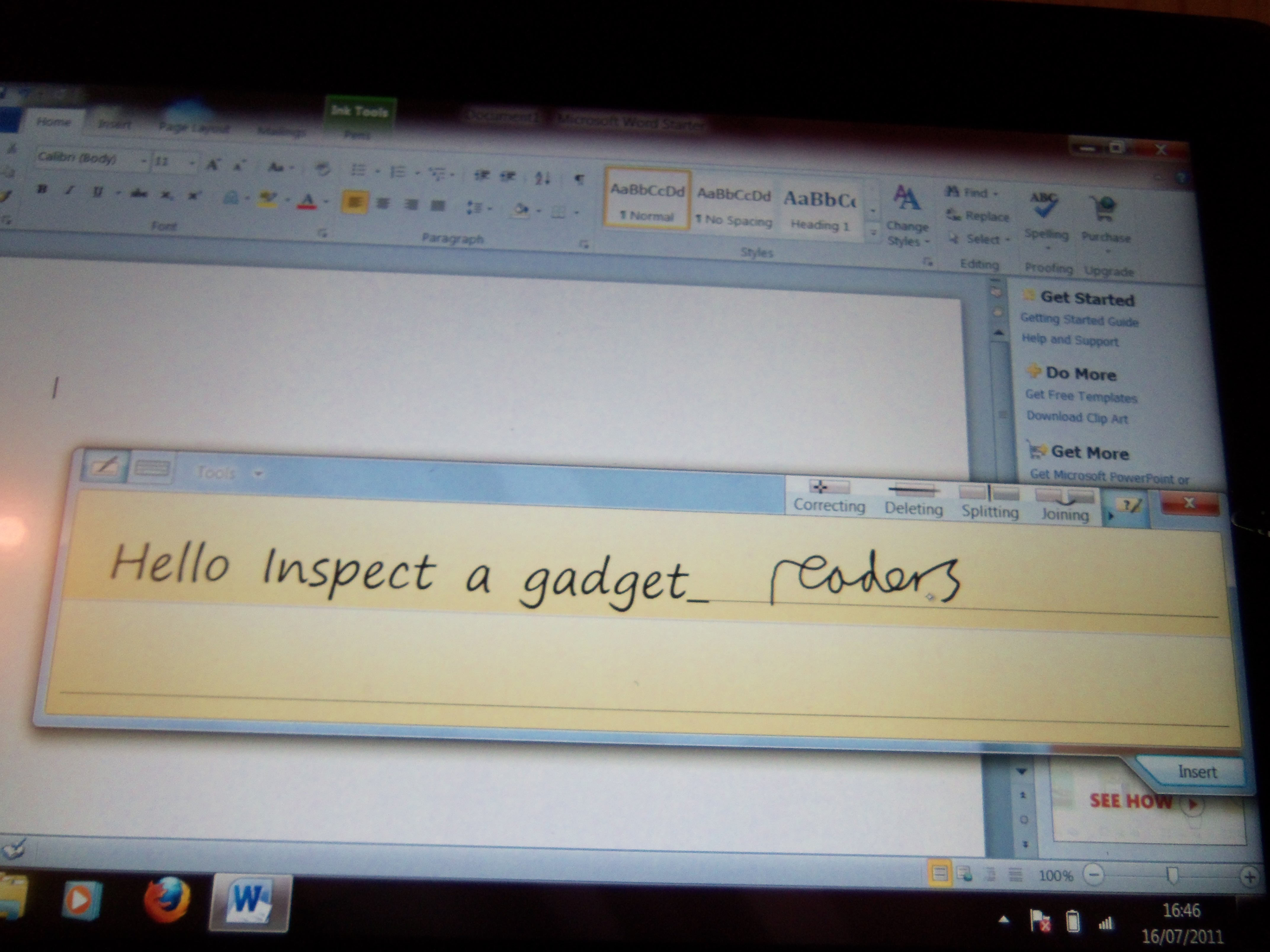Image resolution: width=1270 pixels, height=952 pixels.
Task: Click the Replace button
Action: tap(978, 216)
